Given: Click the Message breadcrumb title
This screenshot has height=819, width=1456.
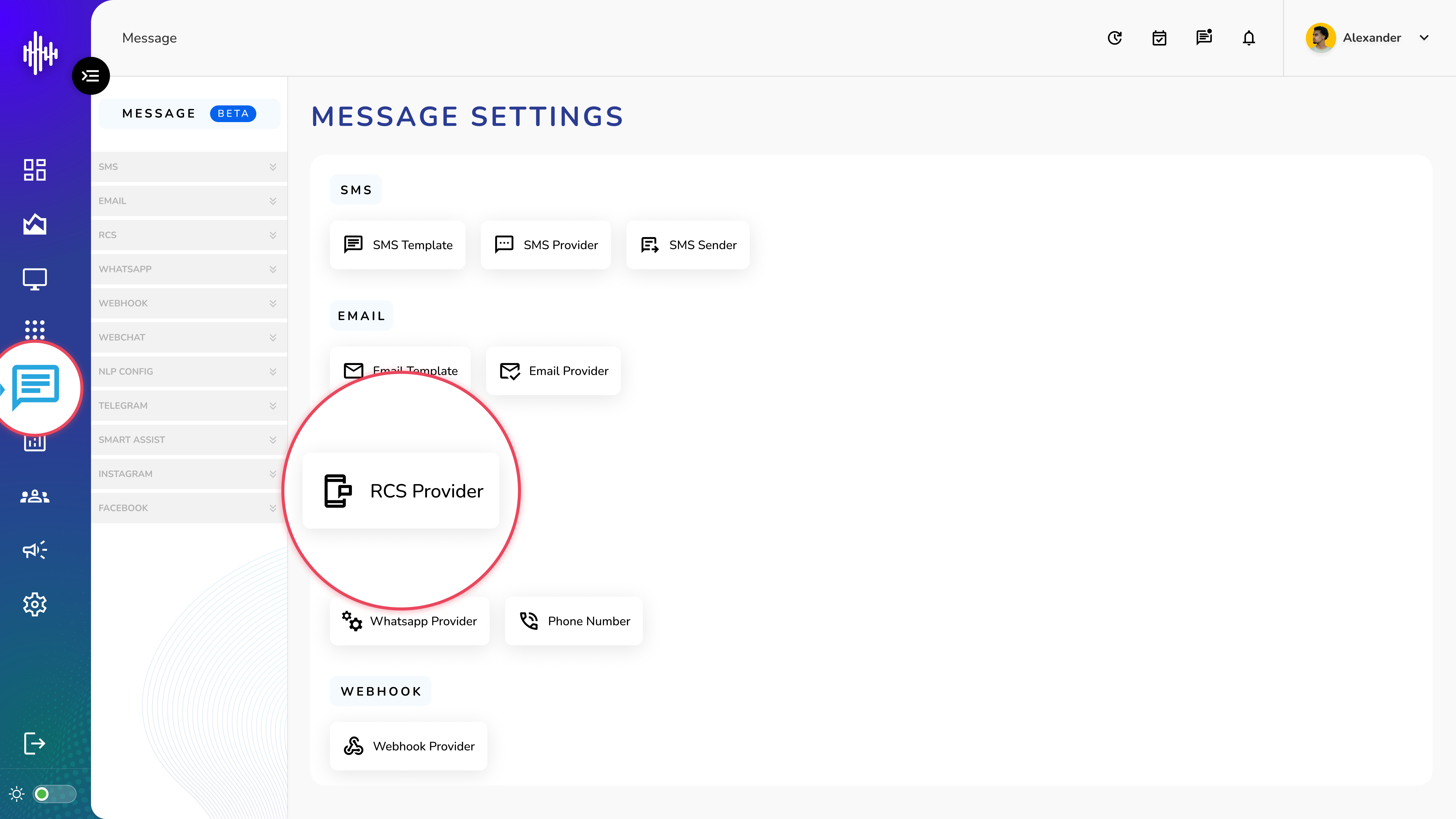Looking at the screenshot, I should pos(149,38).
